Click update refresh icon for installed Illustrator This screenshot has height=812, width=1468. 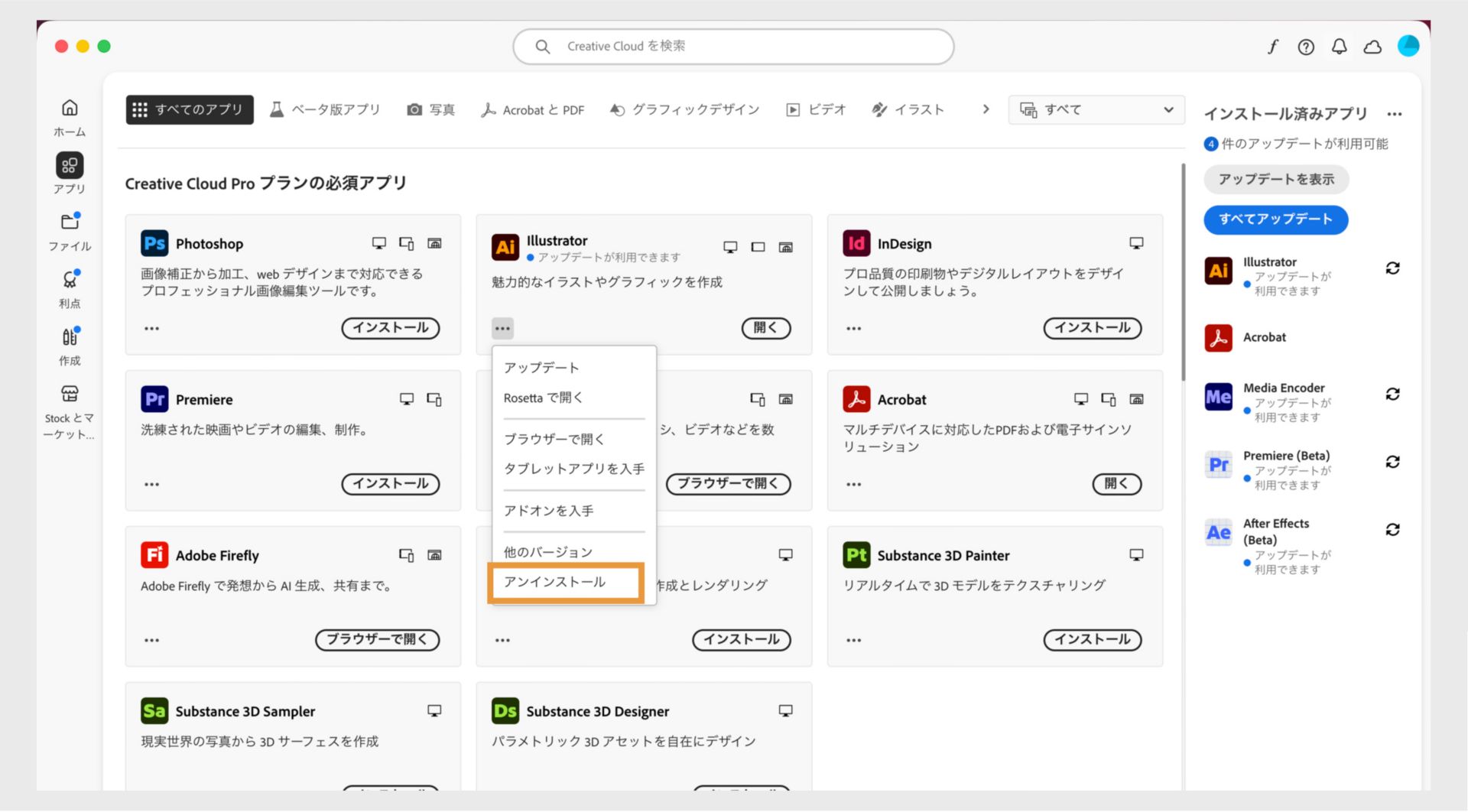pyautogui.click(x=1392, y=268)
